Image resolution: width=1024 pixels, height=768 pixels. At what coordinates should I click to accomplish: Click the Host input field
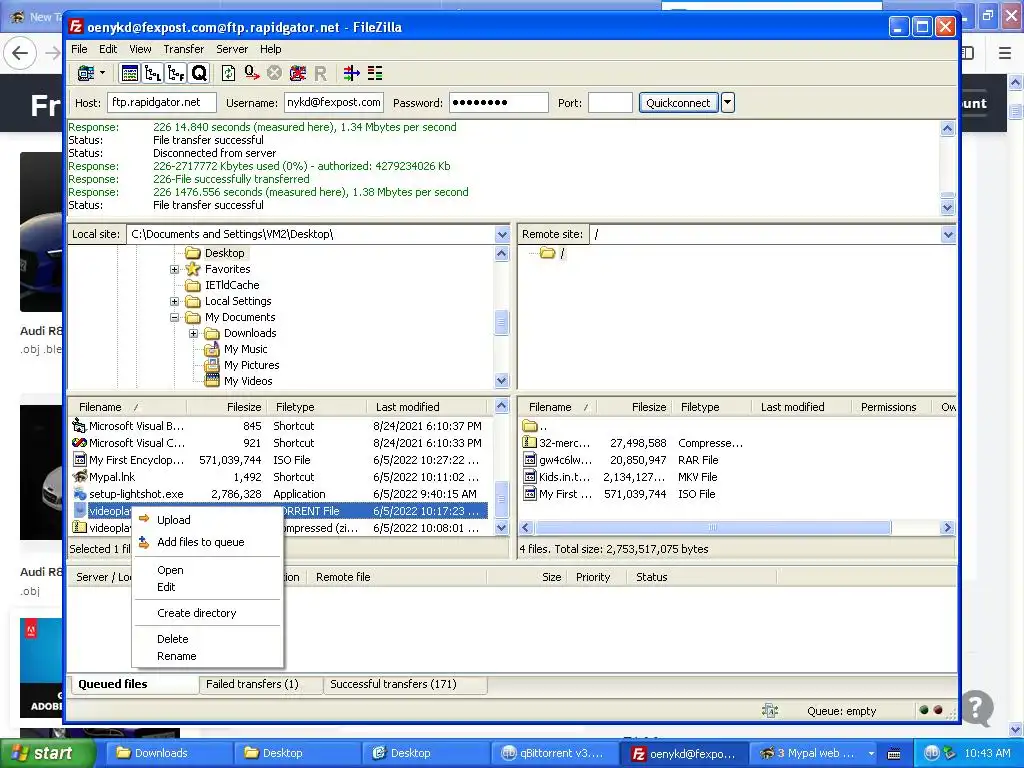[x=161, y=103]
